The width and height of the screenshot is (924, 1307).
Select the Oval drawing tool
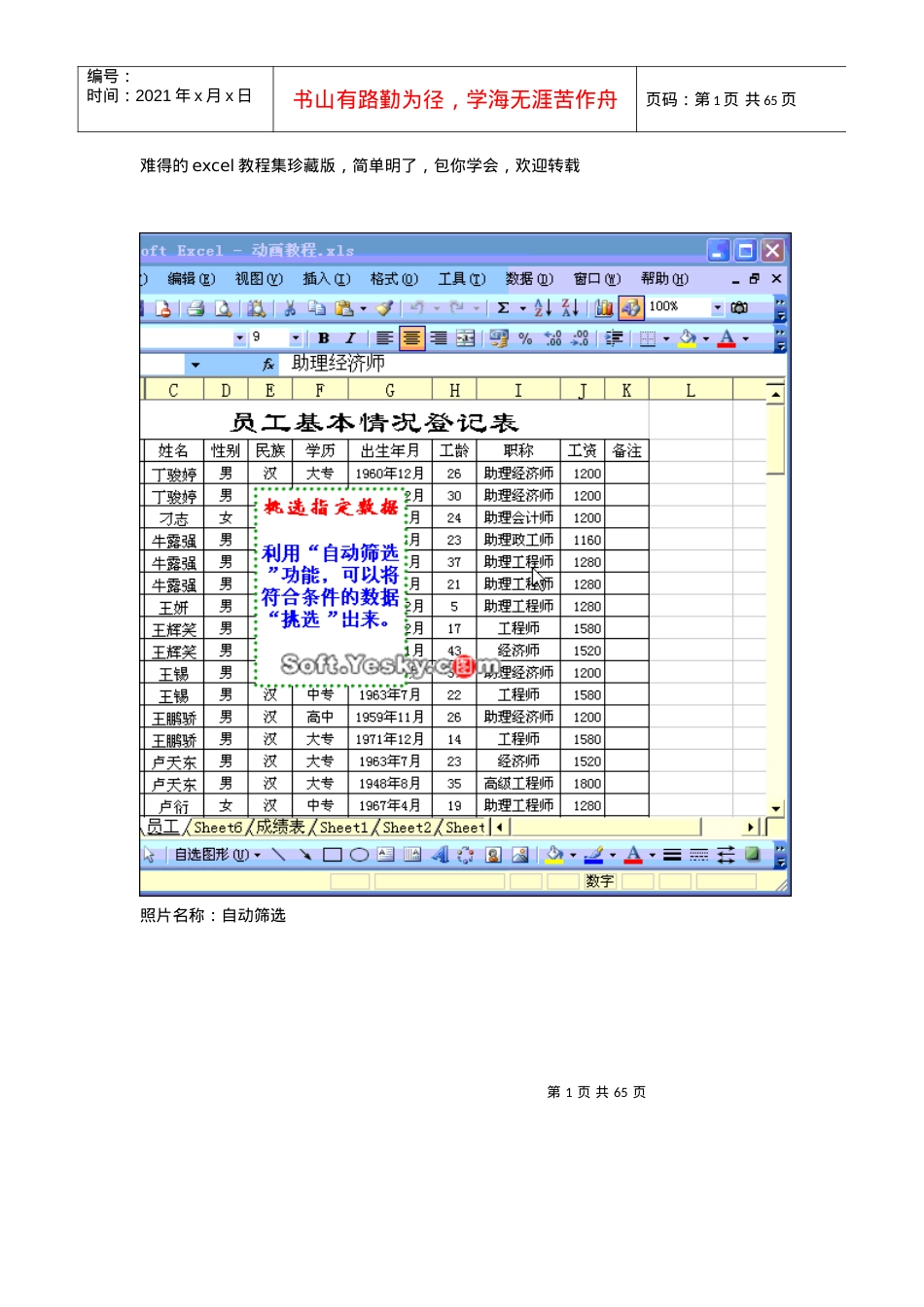tap(359, 856)
